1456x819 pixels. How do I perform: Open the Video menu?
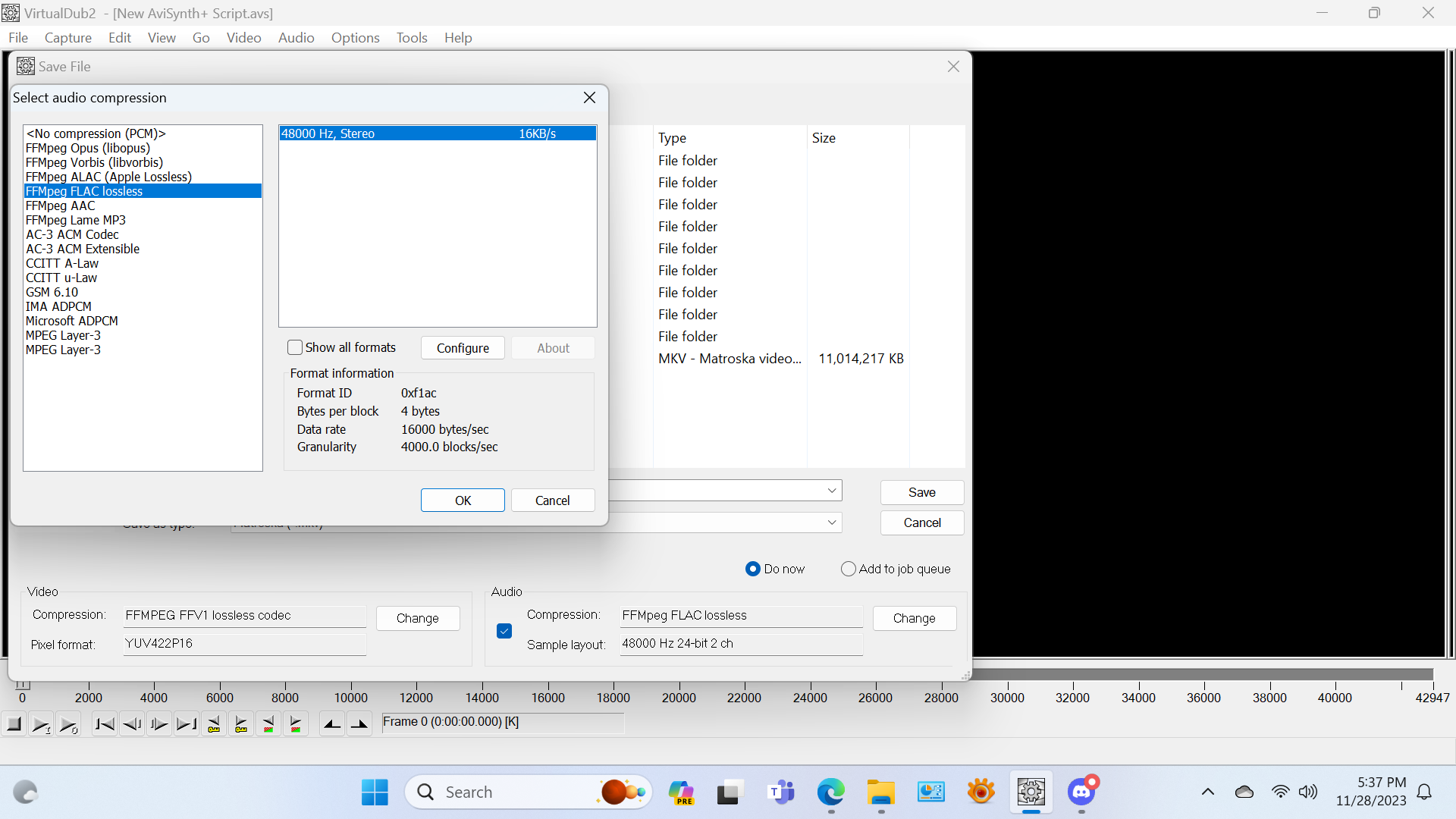[243, 37]
